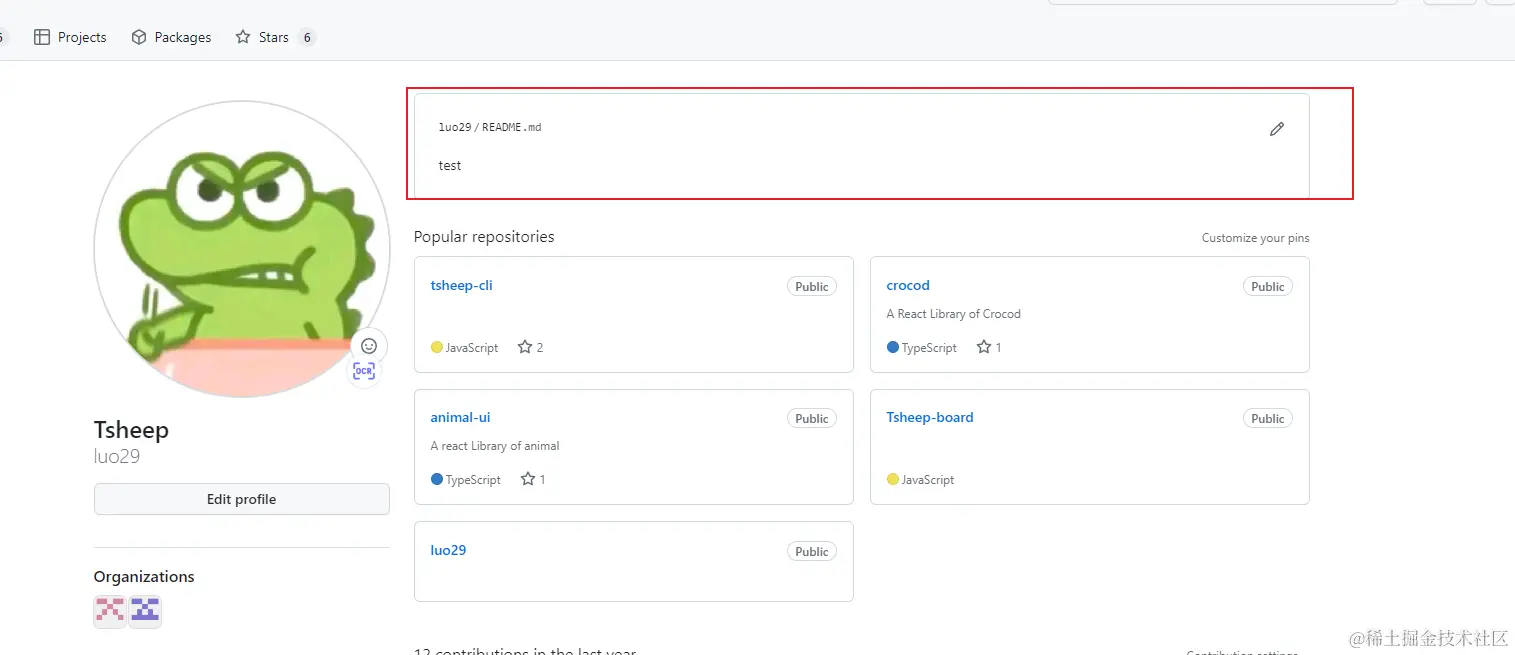
Task: Open the tsheep-cli repository
Action: tap(461, 285)
